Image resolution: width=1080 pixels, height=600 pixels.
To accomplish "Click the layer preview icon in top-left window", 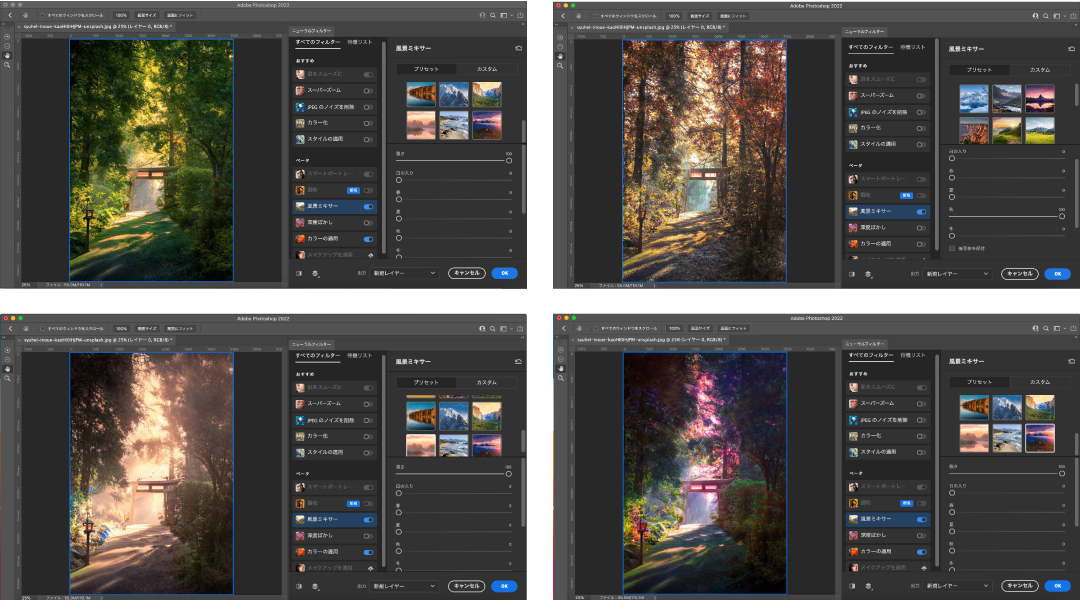I will (x=315, y=273).
